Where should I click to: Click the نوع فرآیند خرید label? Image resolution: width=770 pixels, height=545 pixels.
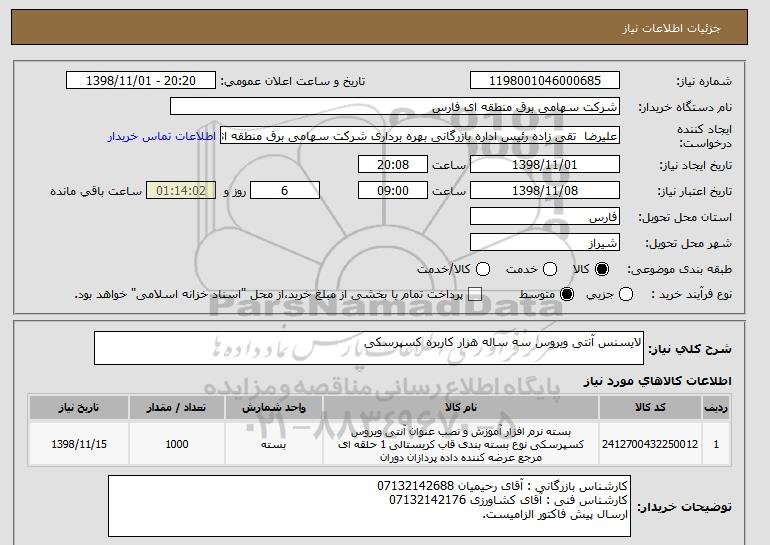pyautogui.click(x=691, y=295)
